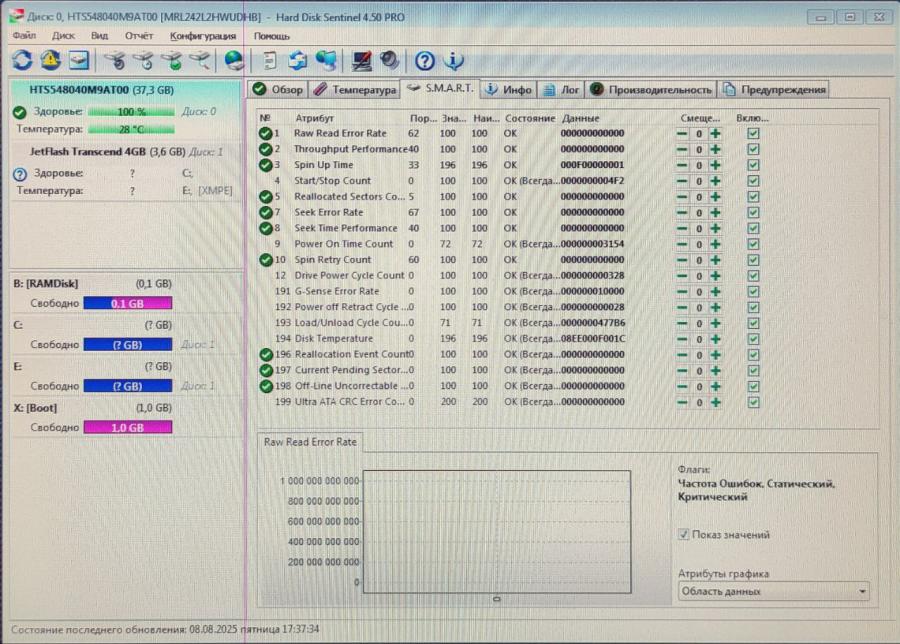Viewport: 900px width, 644px height.
Task: Open the 'Диск' menu
Action: point(63,35)
